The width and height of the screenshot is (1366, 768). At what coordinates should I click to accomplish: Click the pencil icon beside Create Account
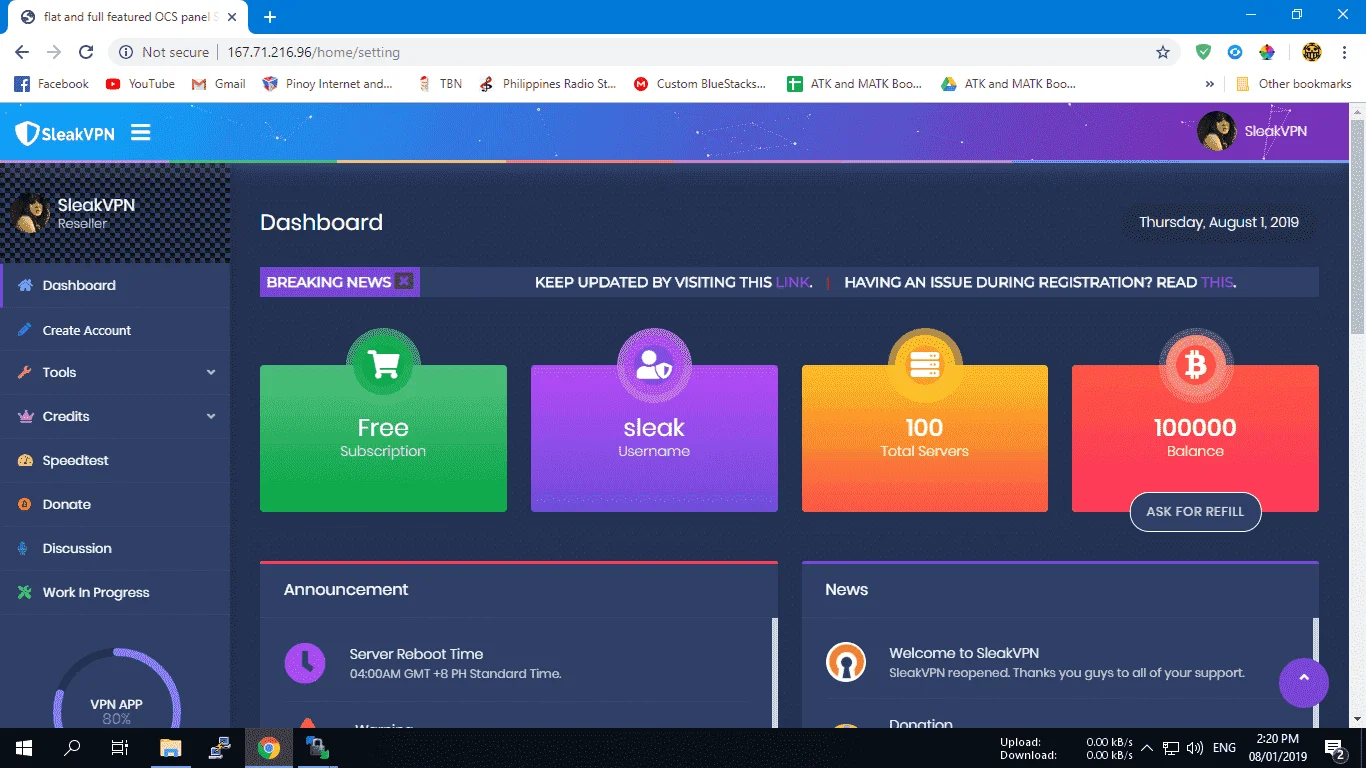point(24,330)
